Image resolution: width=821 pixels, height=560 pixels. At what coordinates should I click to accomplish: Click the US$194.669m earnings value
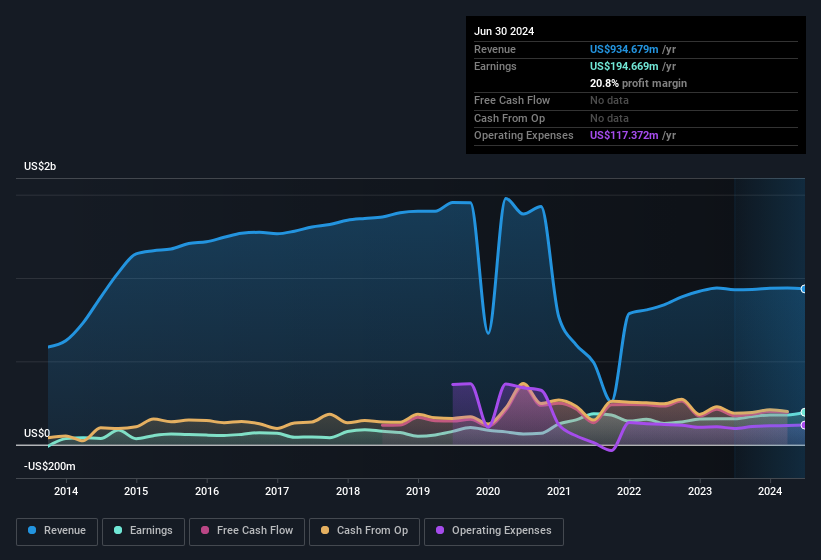point(624,66)
